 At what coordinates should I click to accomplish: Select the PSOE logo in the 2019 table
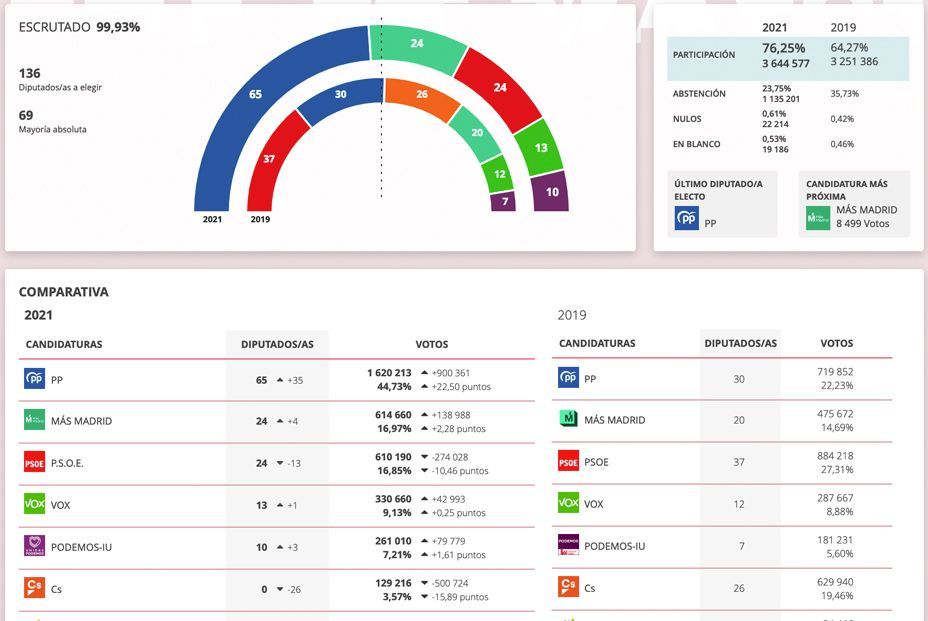[x=568, y=462]
